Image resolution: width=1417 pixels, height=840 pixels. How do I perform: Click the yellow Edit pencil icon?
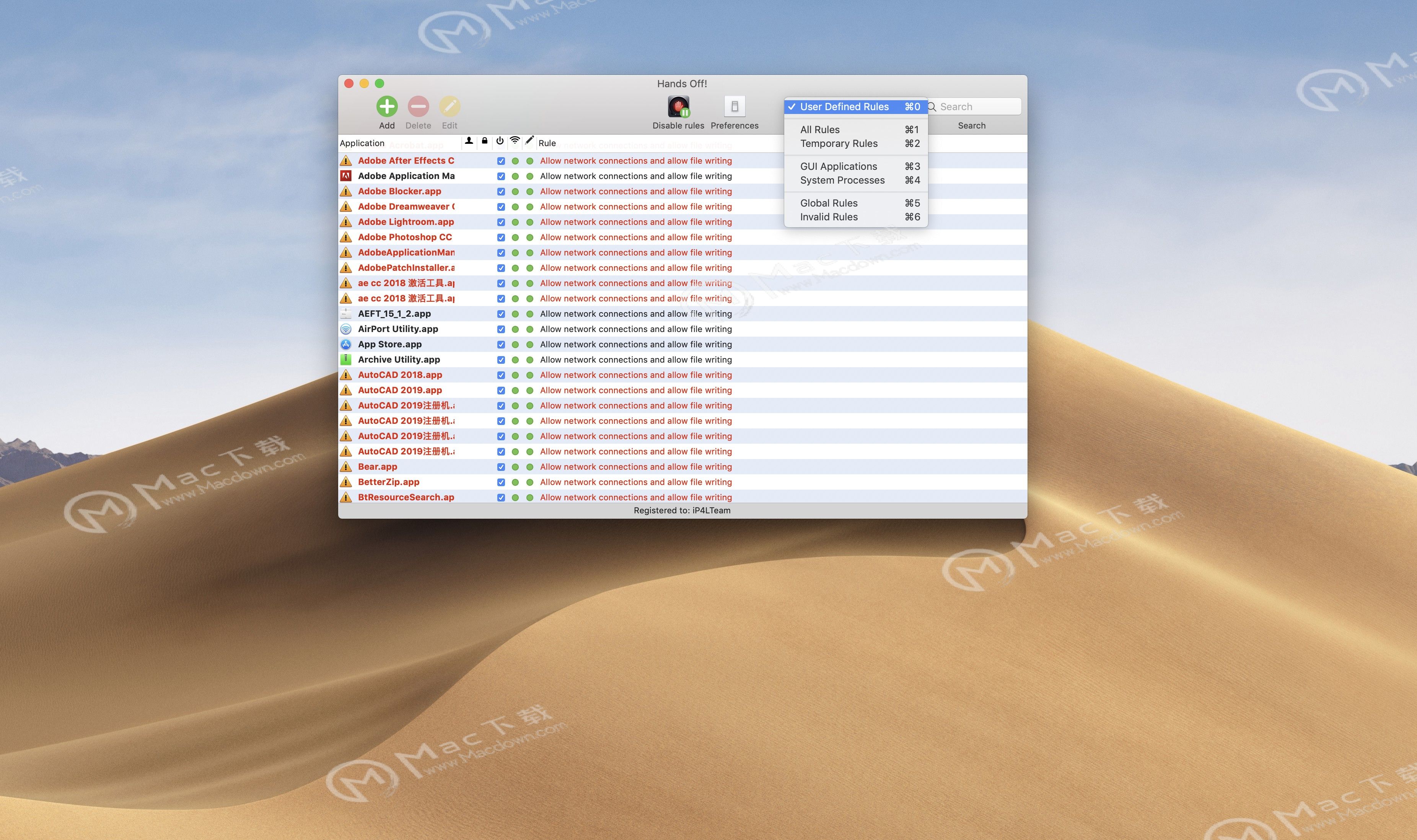450,106
